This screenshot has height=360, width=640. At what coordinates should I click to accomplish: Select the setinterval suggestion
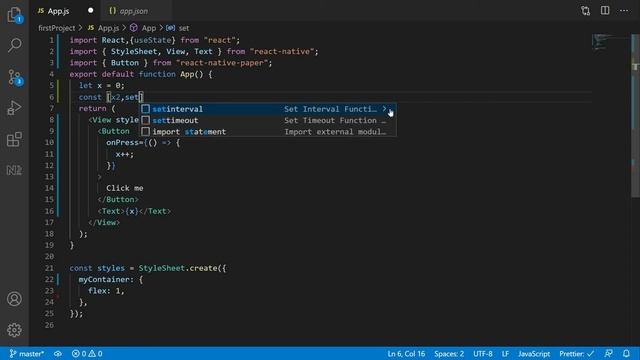coord(268,109)
